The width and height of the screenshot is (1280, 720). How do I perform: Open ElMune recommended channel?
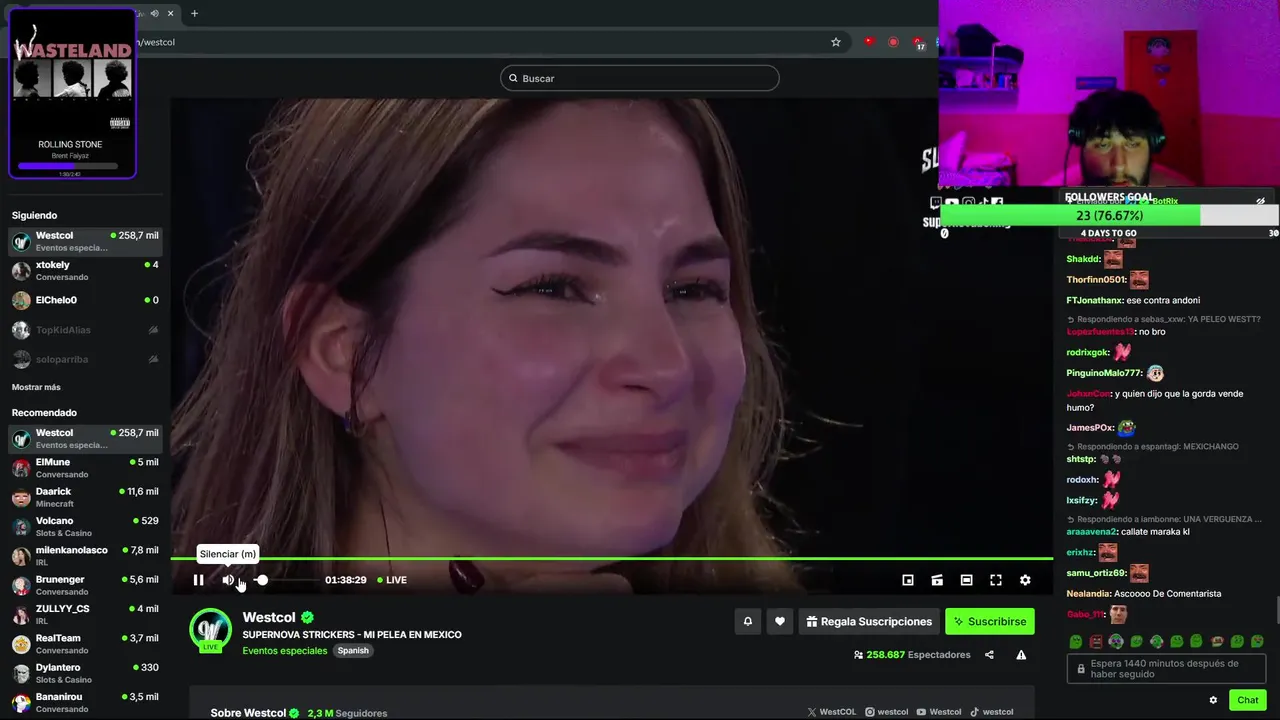coord(85,468)
